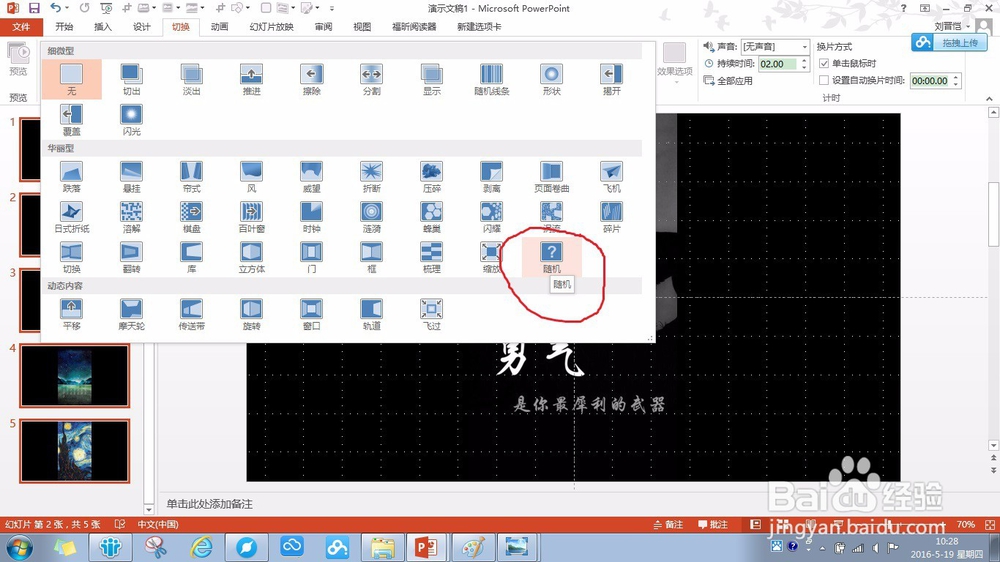The width and height of the screenshot is (1000, 562).
Task: Apply the 梳理 comb transition
Action: 431,257
